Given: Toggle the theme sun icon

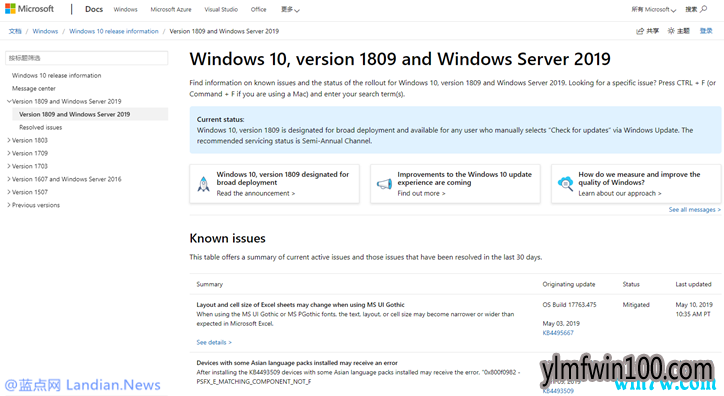Looking at the screenshot, I should pos(671,31).
